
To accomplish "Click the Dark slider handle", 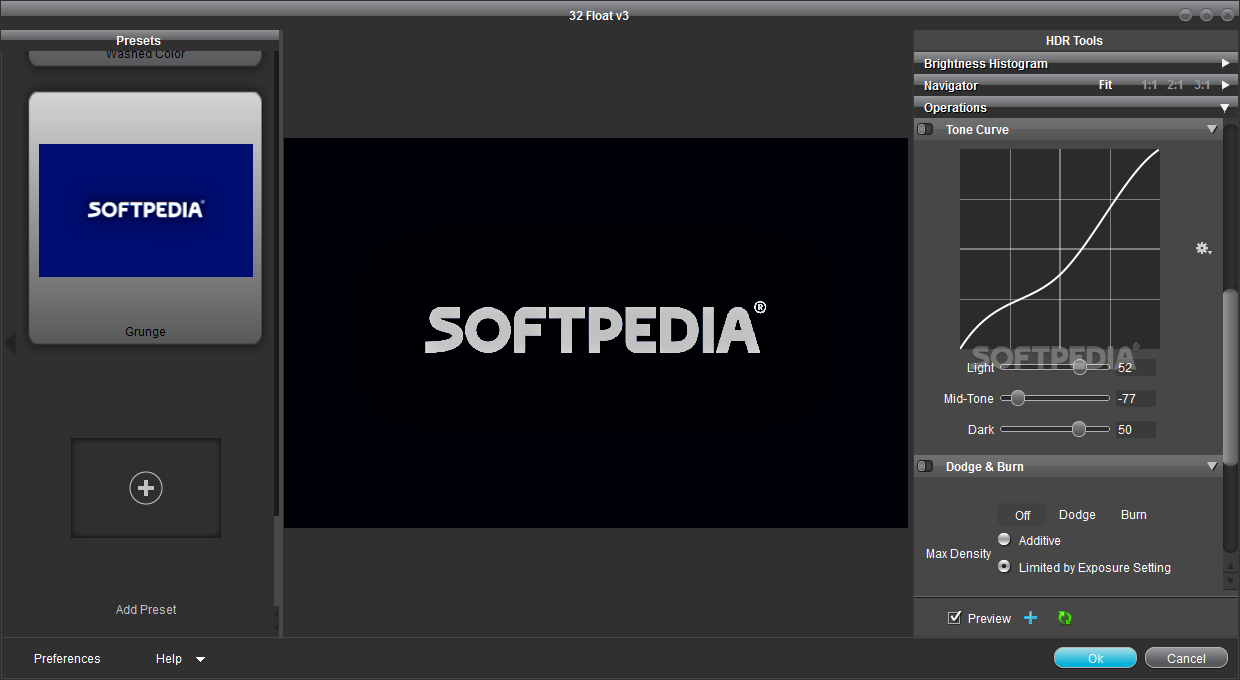I will (1078, 429).
